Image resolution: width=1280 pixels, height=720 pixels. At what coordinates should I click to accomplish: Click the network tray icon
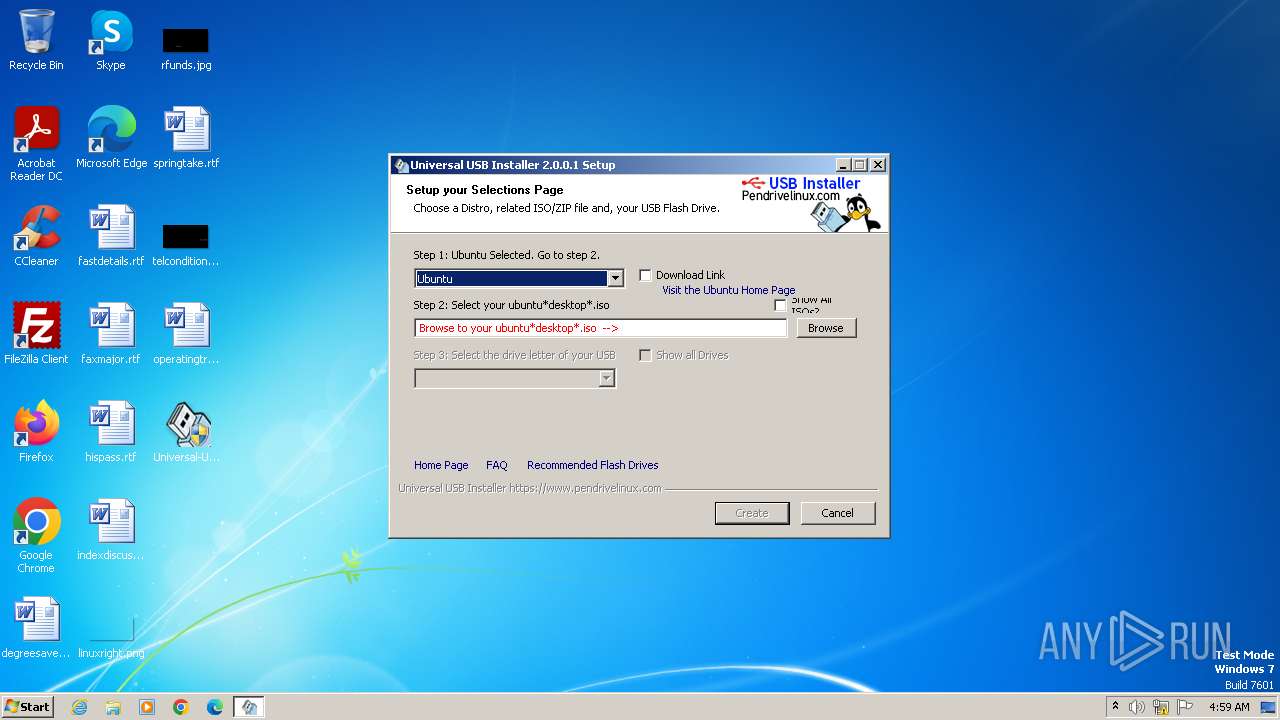(x=1161, y=707)
